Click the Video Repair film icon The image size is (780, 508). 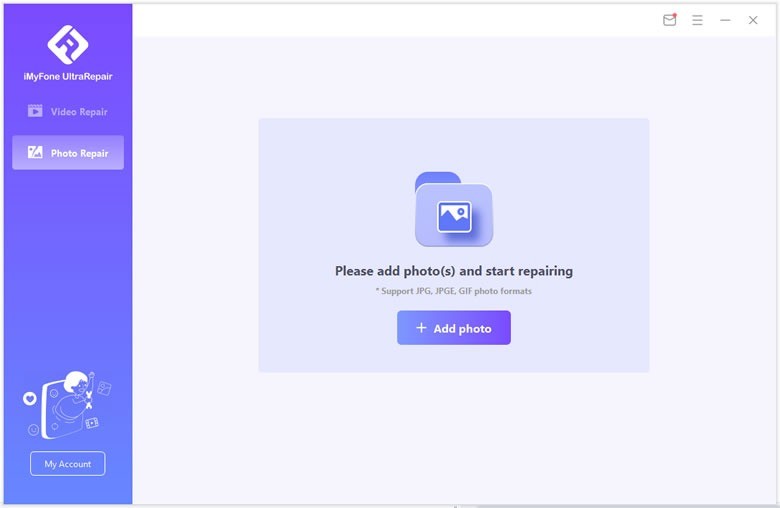35,112
